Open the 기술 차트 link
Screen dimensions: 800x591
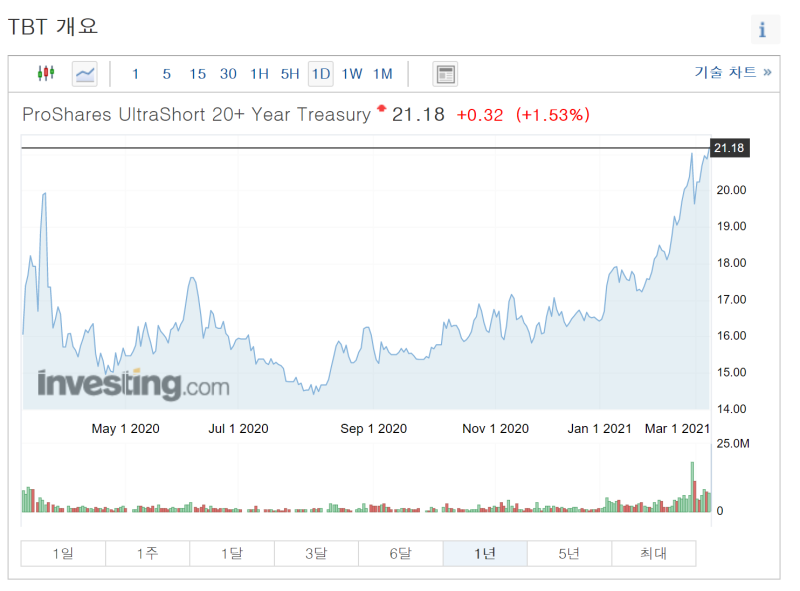[733, 72]
